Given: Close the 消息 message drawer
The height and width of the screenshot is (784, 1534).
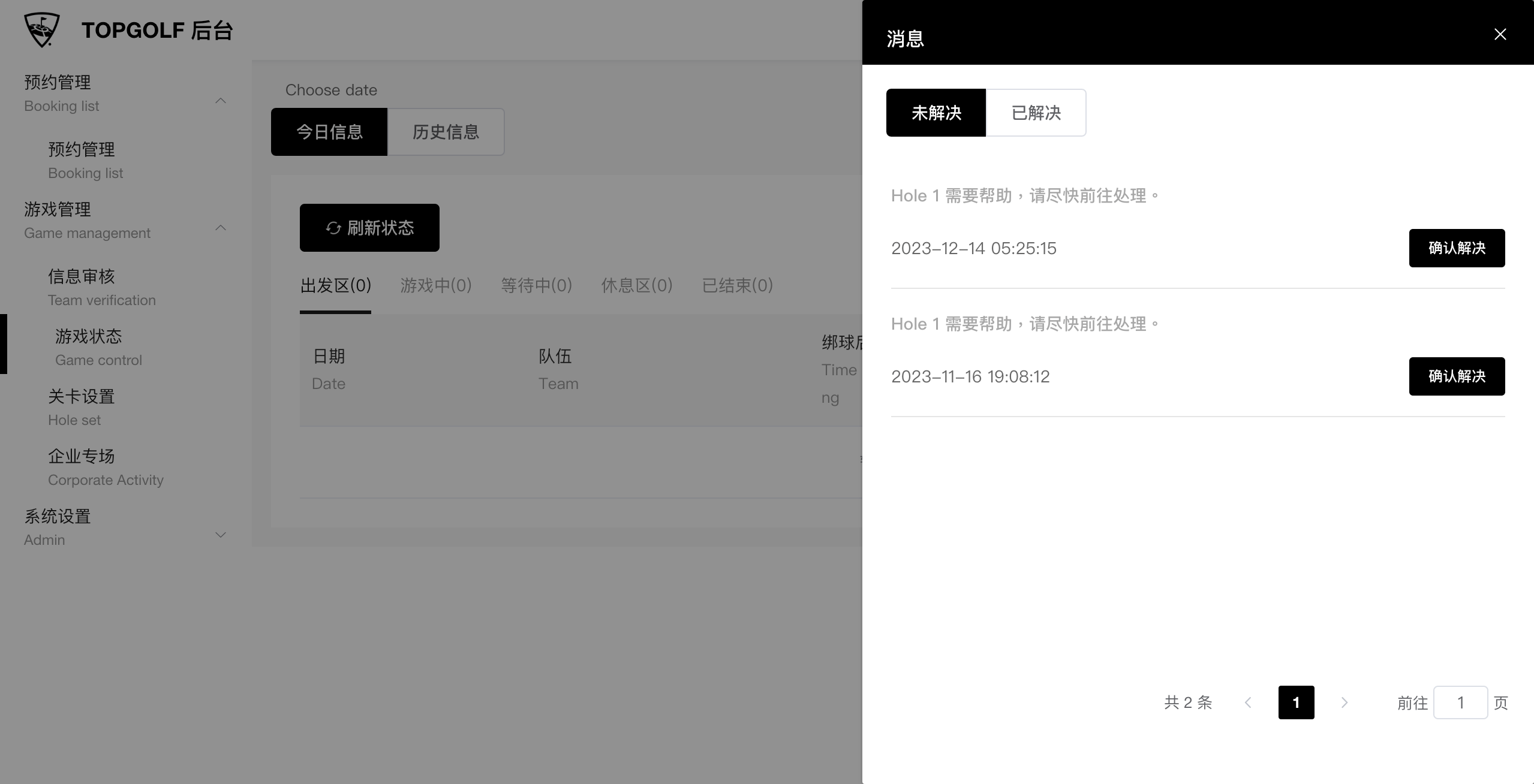Looking at the screenshot, I should [1500, 34].
